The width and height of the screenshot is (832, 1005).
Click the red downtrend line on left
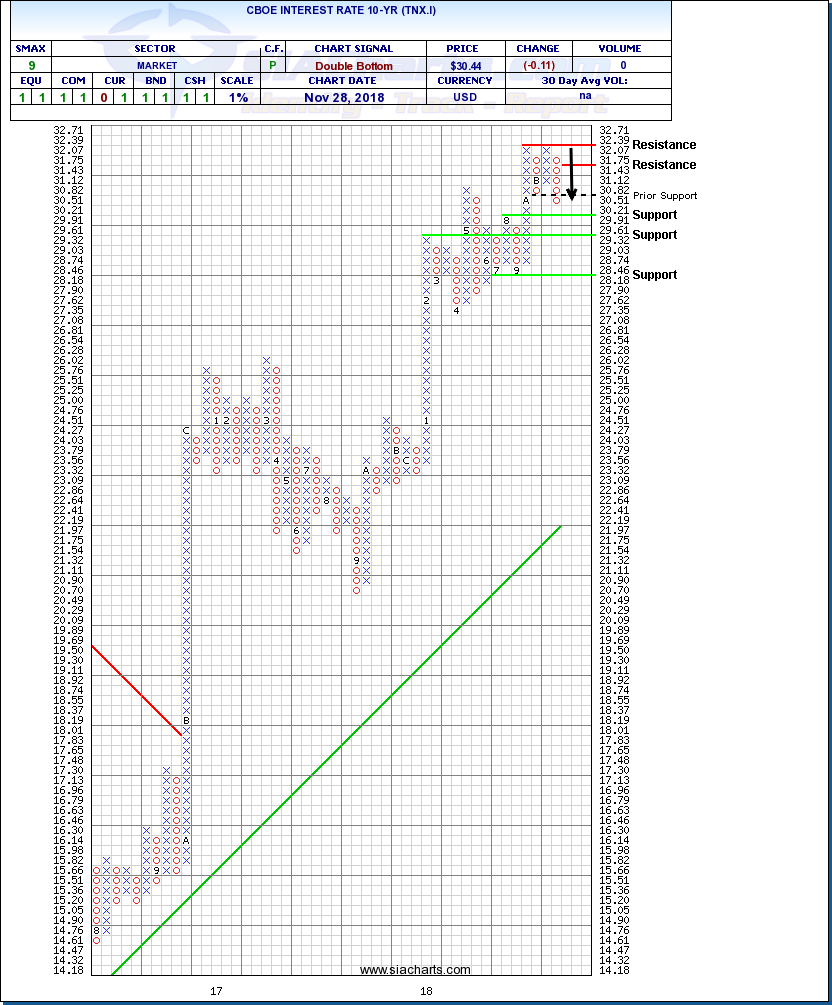pos(137,690)
